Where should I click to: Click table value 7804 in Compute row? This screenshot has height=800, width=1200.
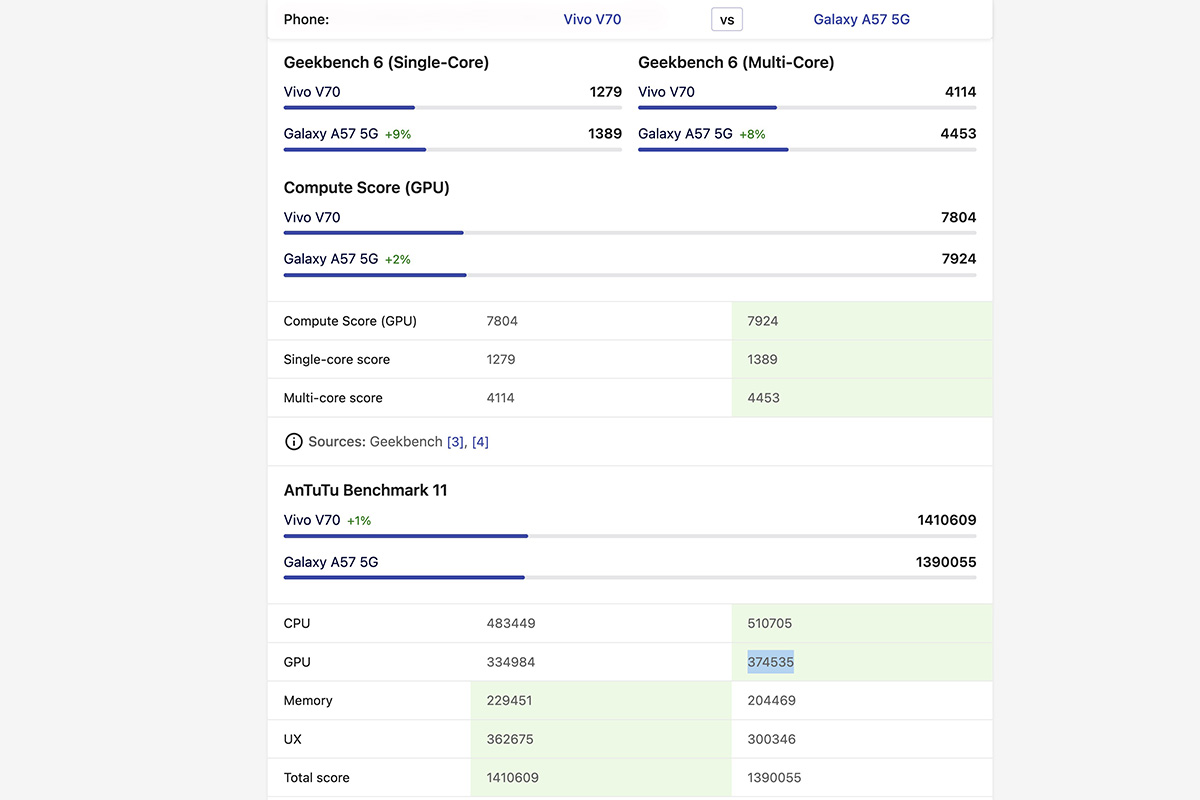click(x=502, y=321)
